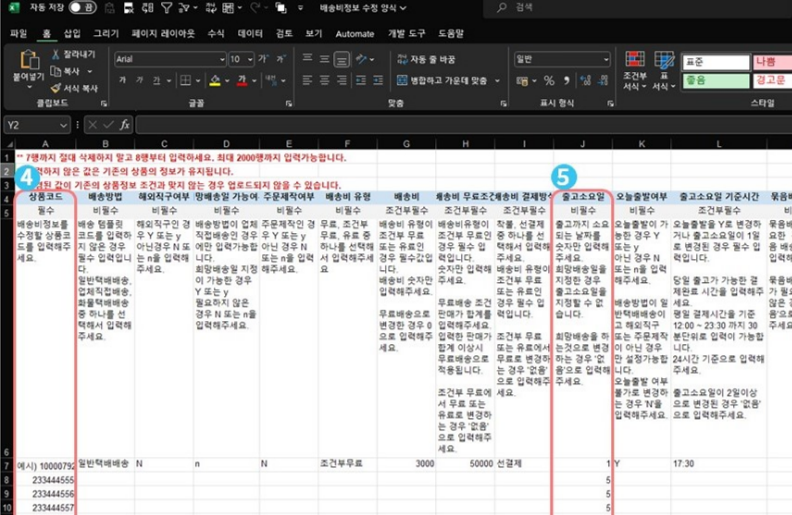The image size is (792, 515).
Task: Click the 붙여넣기 paste clipboard icon
Action: pos(29,60)
